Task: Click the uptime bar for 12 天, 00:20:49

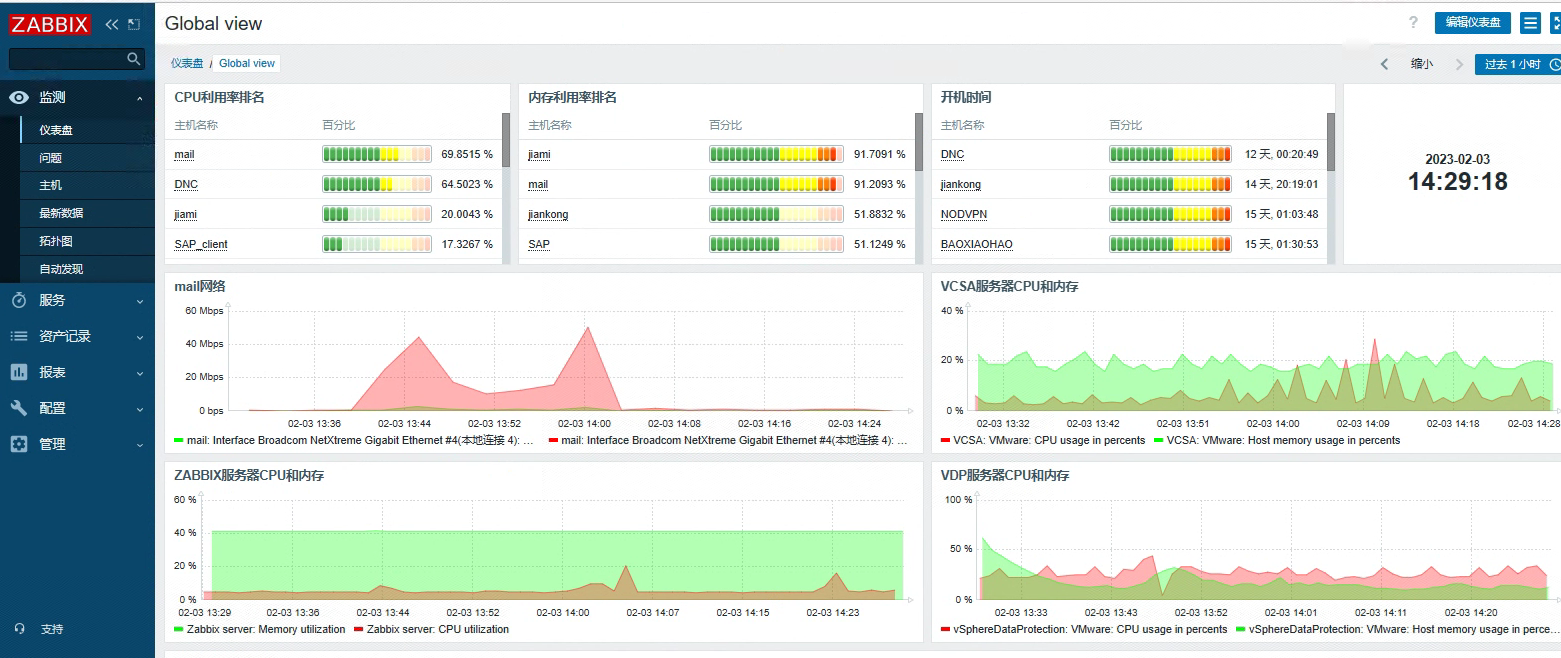Action: click(1170, 155)
